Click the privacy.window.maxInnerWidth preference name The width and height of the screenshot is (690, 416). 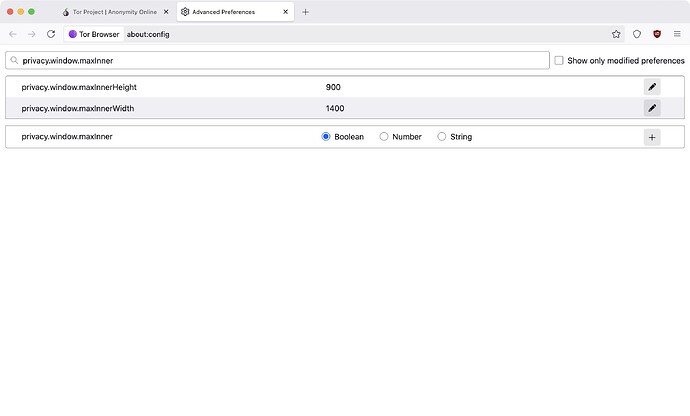pyautogui.click(x=78, y=108)
